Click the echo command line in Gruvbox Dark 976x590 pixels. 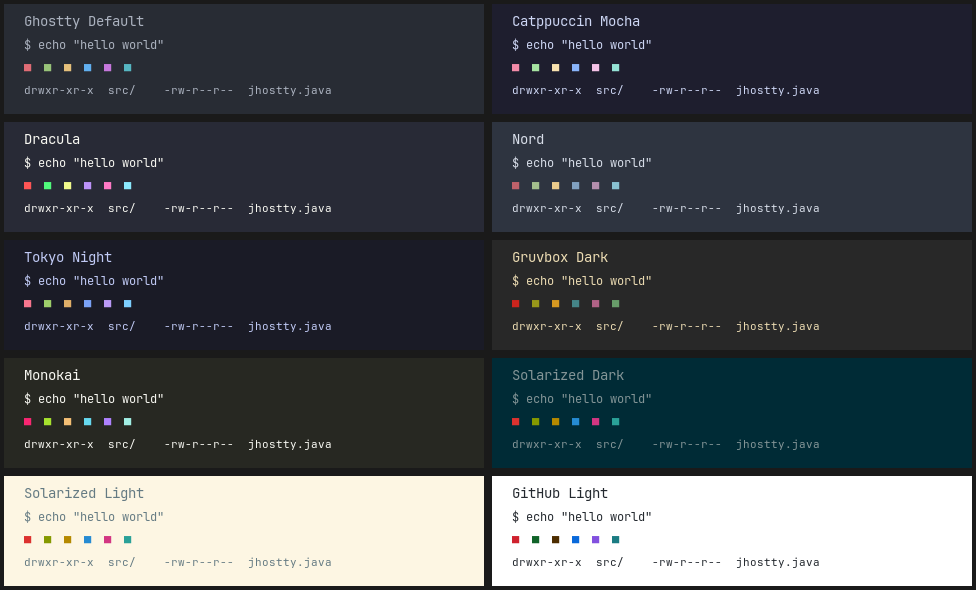[x=582, y=281]
